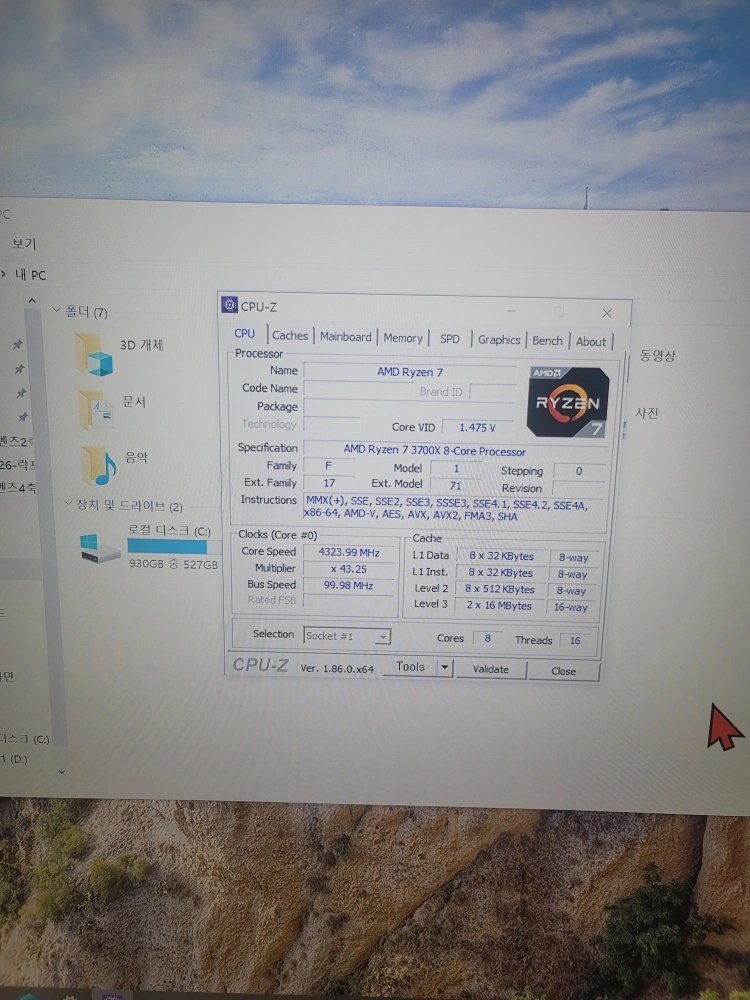Click the C: drive usage bar
750x1000 pixels.
167,547
